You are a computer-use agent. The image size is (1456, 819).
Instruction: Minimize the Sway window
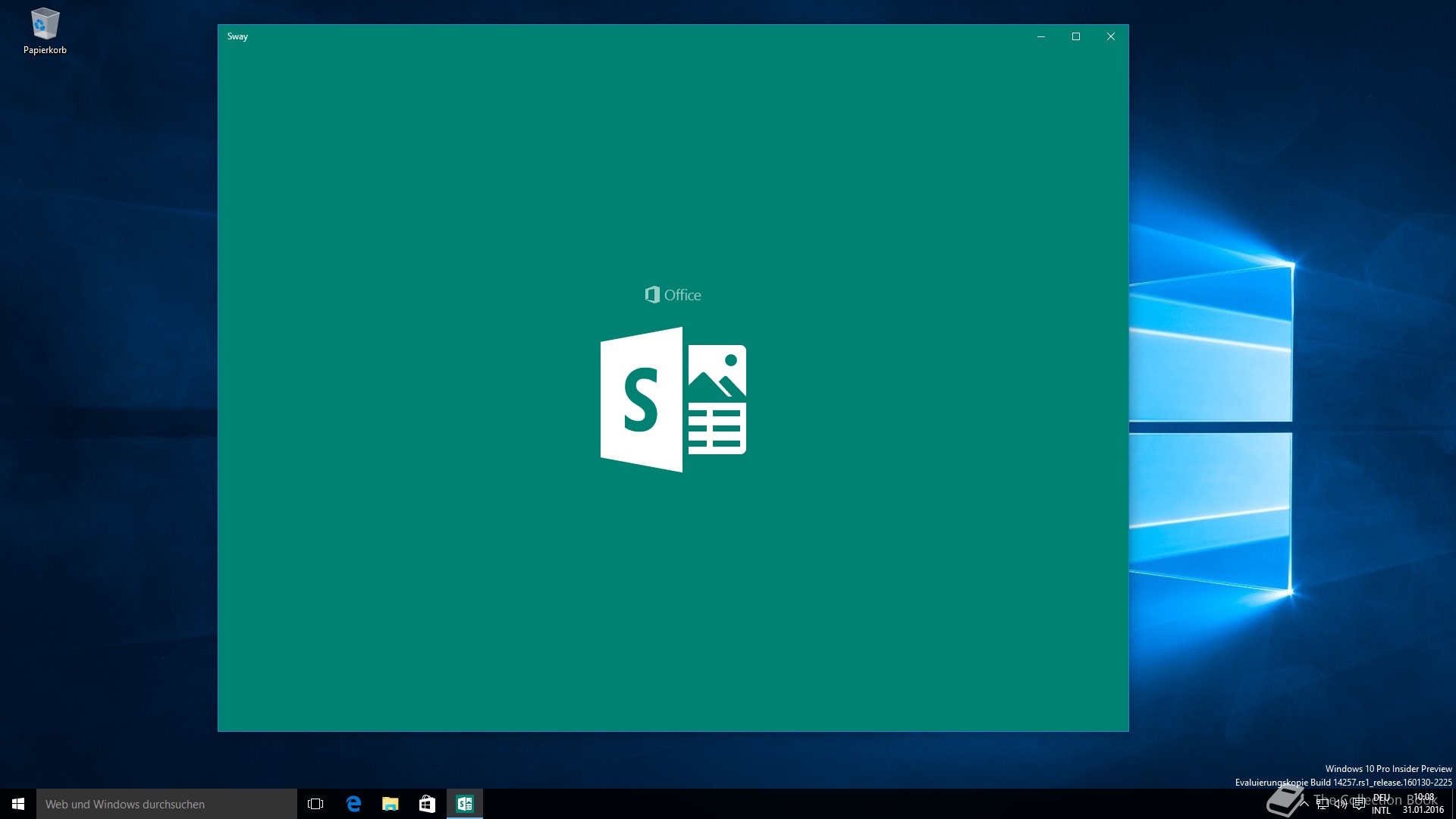point(1041,36)
